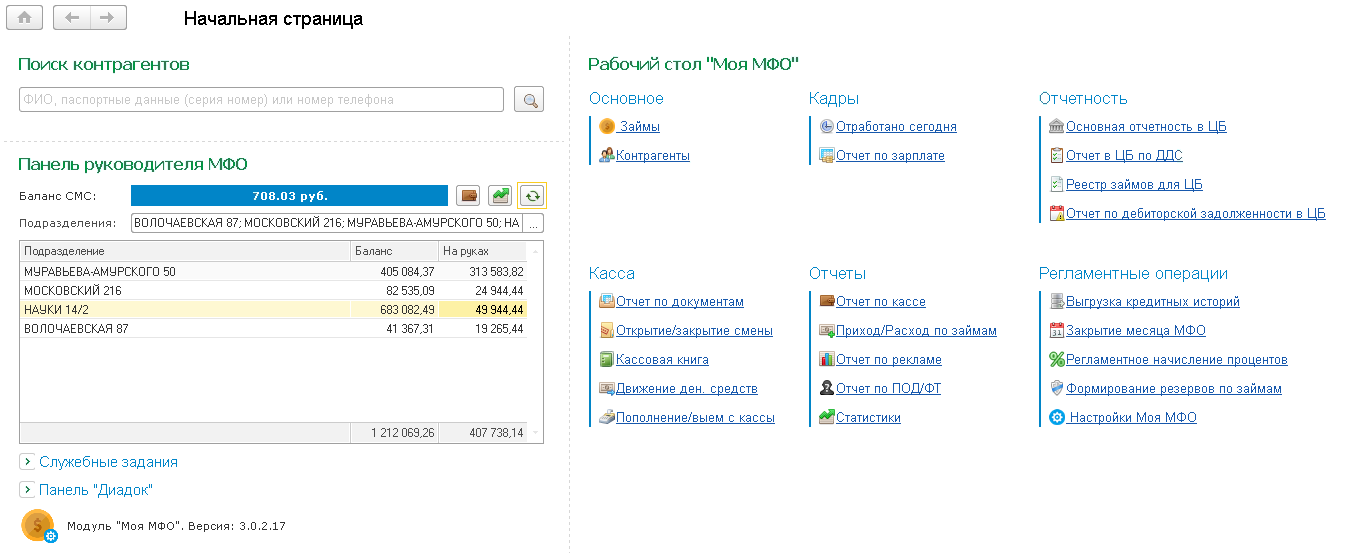Click the green book icon beside Кассовая книга
This screenshot has width=1355, height=553.
point(606,359)
